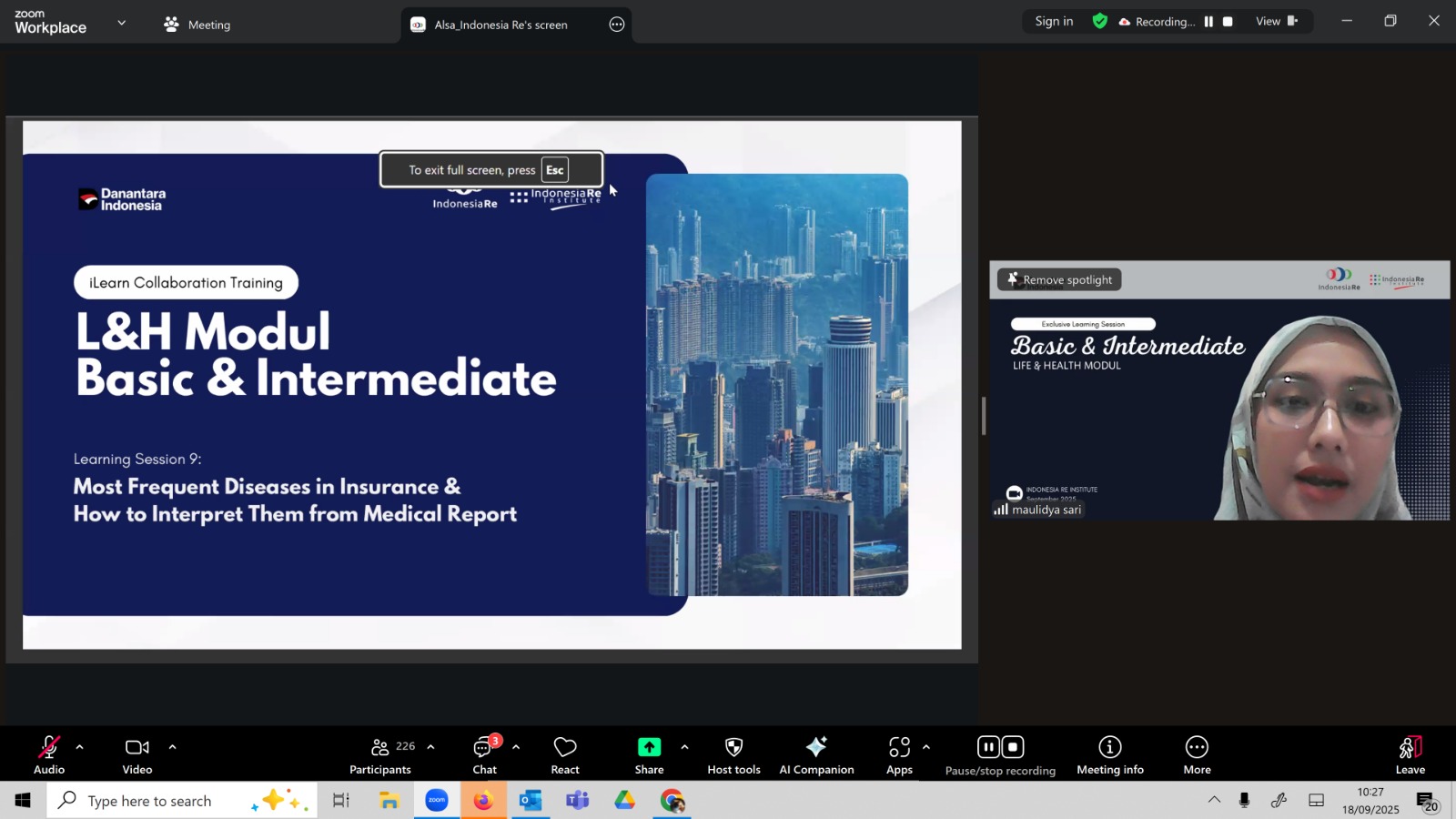Toggle the camera with Video button
This screenshot has width=1456, height=819.
tap(137, 754)
